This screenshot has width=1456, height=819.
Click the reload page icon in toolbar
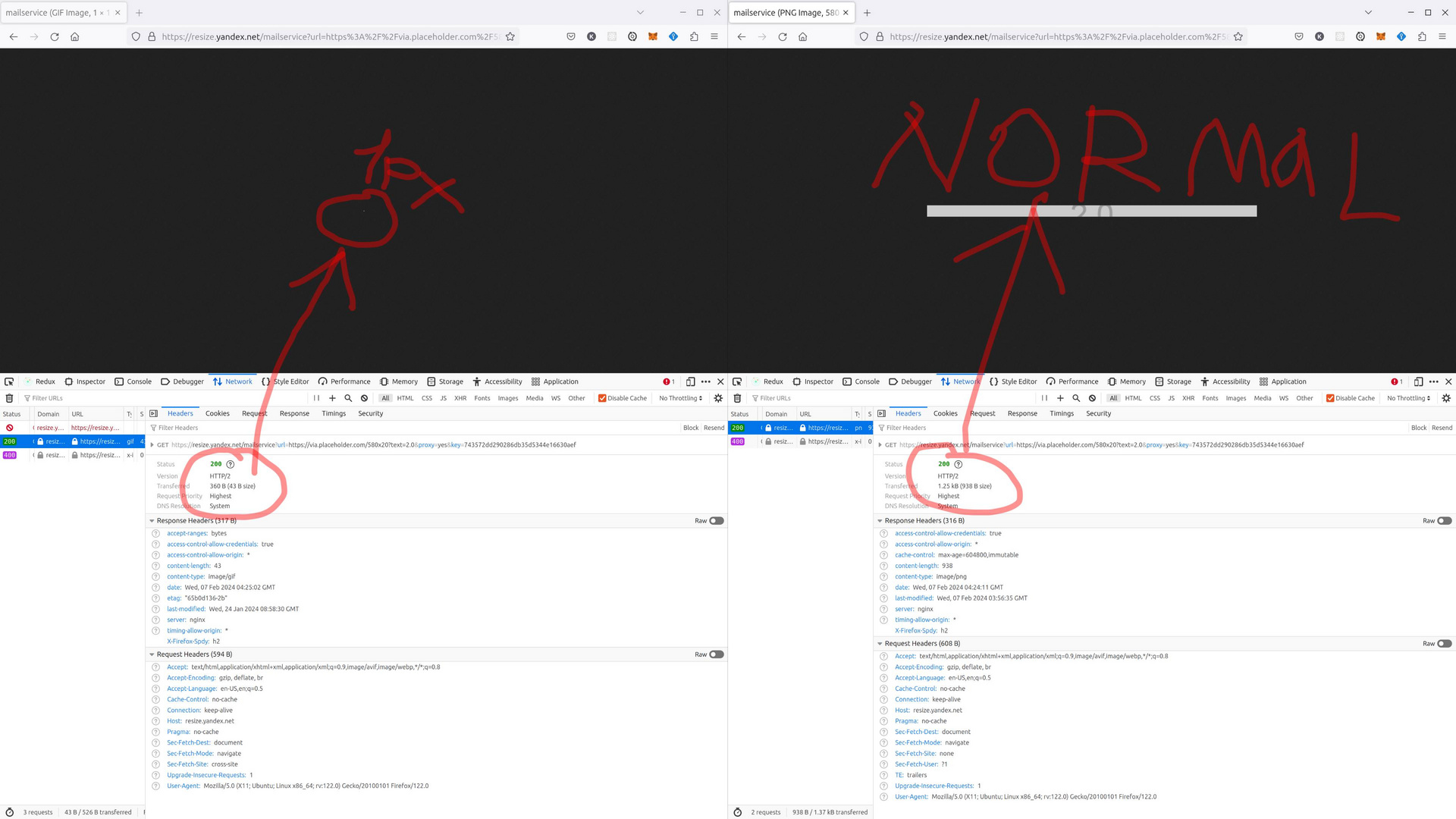54,37
